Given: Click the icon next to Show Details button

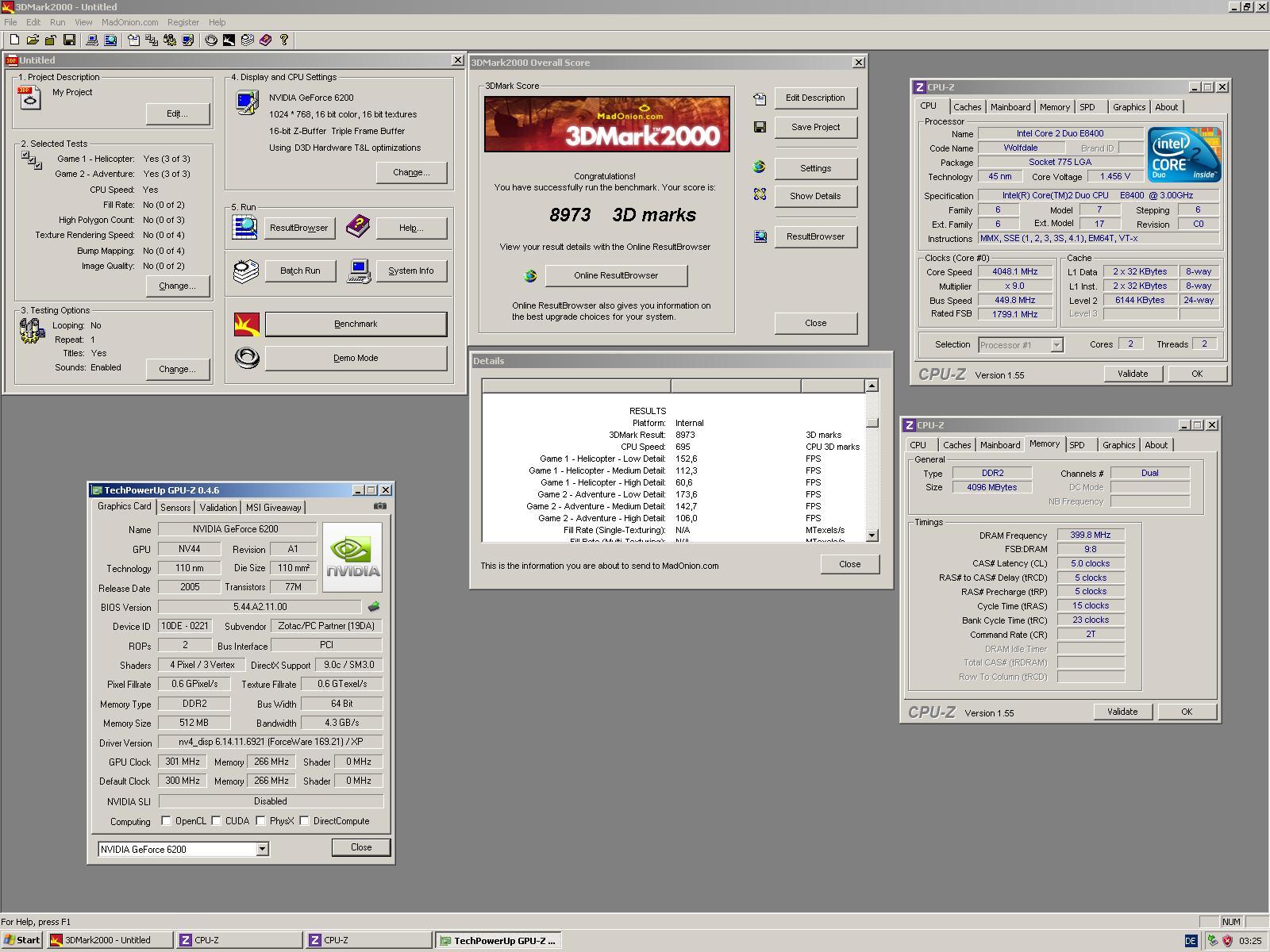Looking at the screenshot, I should pos(760,194).
